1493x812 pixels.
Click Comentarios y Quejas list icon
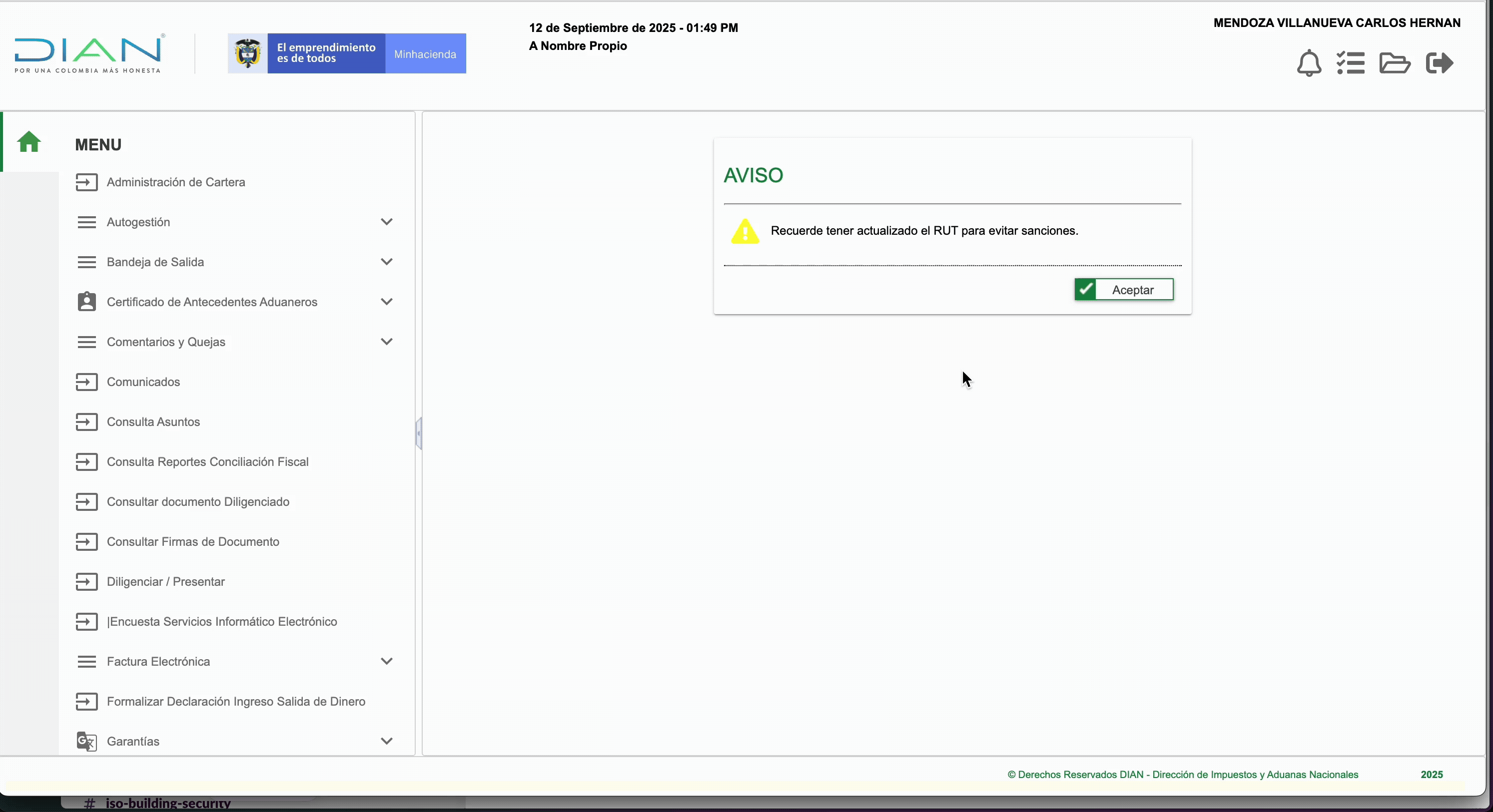tap(87, 342)
